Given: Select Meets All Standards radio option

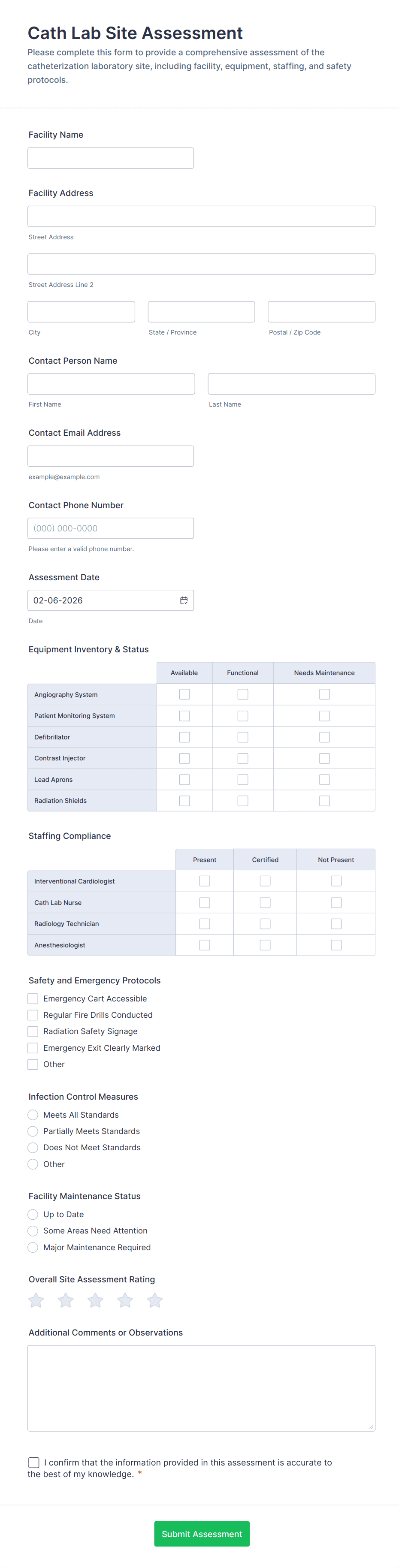Looking at the screenshot, I should point(33,1115).
